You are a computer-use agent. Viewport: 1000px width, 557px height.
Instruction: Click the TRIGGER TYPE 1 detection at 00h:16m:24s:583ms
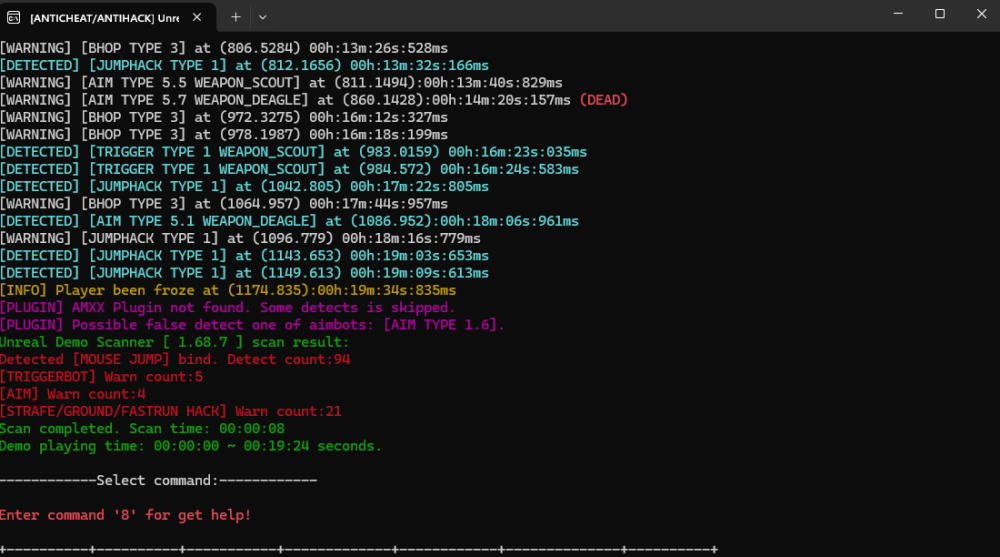point(290,169)
